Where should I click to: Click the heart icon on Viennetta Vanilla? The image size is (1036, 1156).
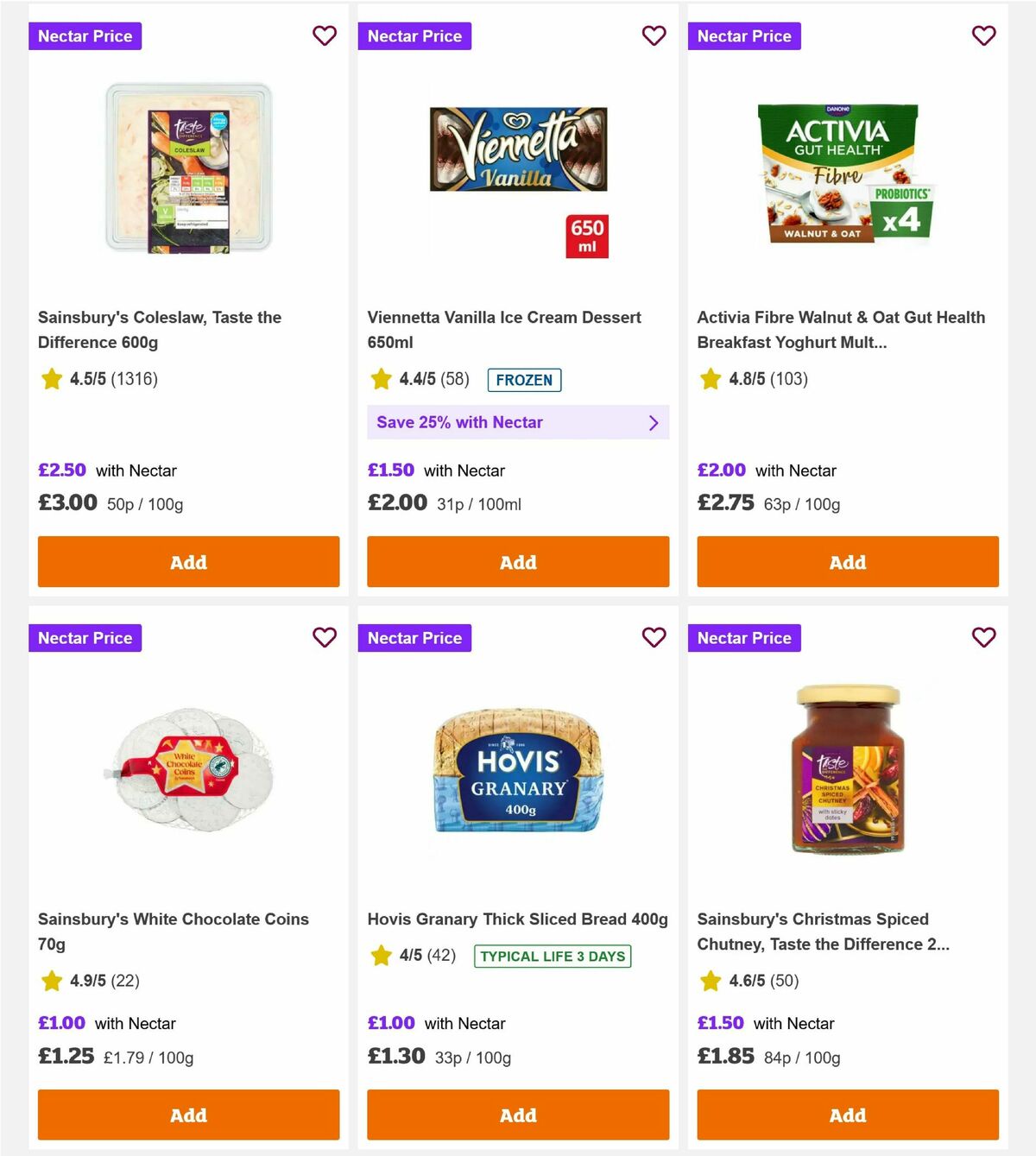pos(654,35)
